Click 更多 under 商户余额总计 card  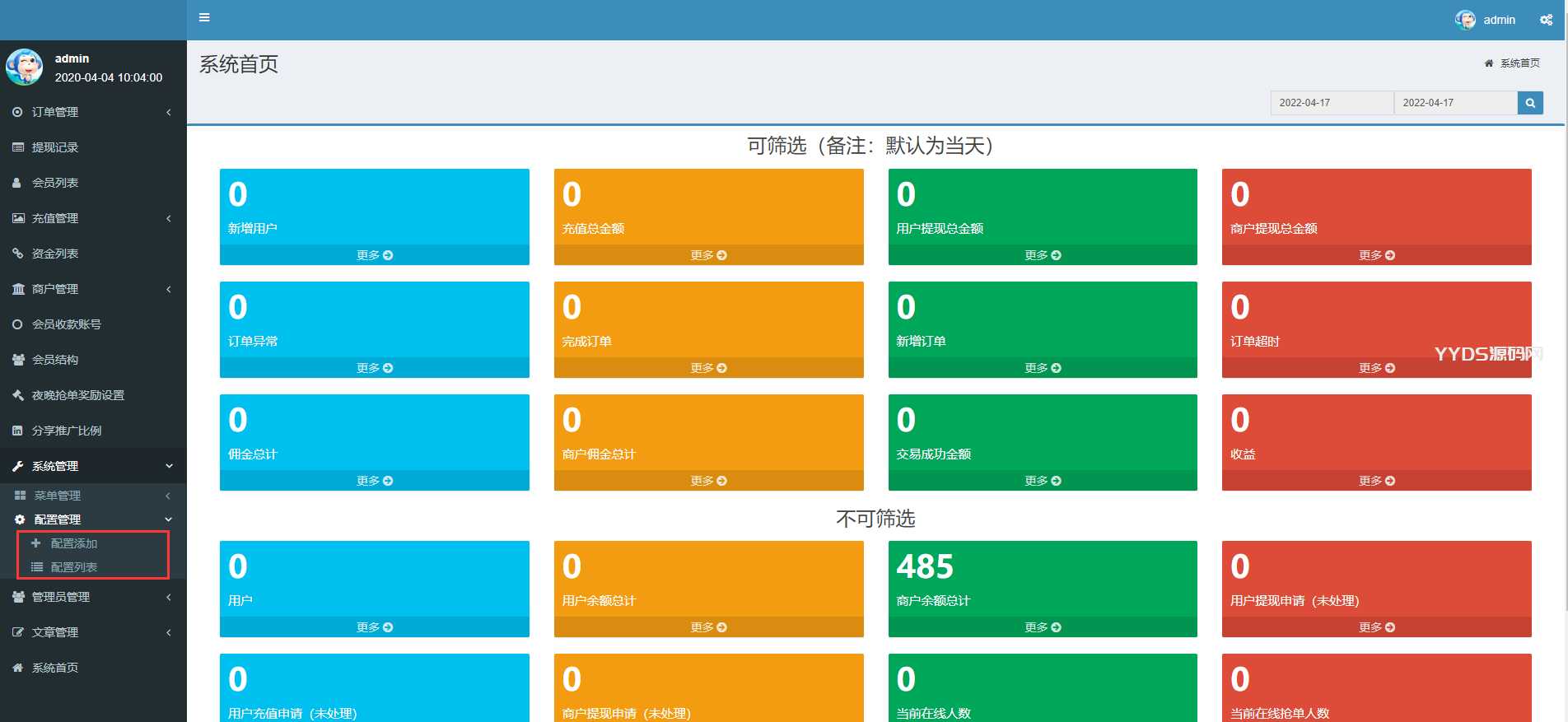coord(1042,627)
